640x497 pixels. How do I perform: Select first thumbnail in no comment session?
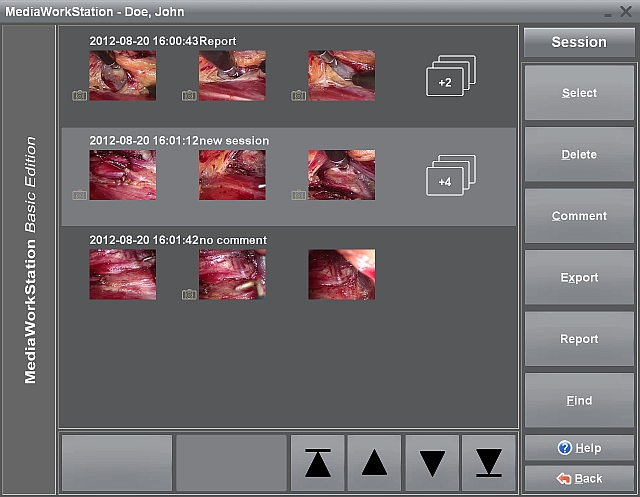123,275
